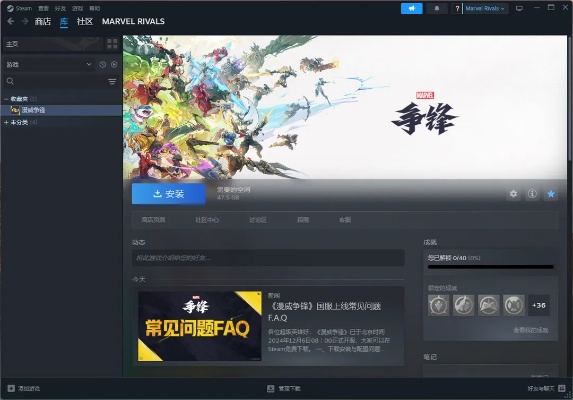Enter Big Picture mode monitor icon
This screenshot has width=573, height=400.
click(x=519, y=8)
